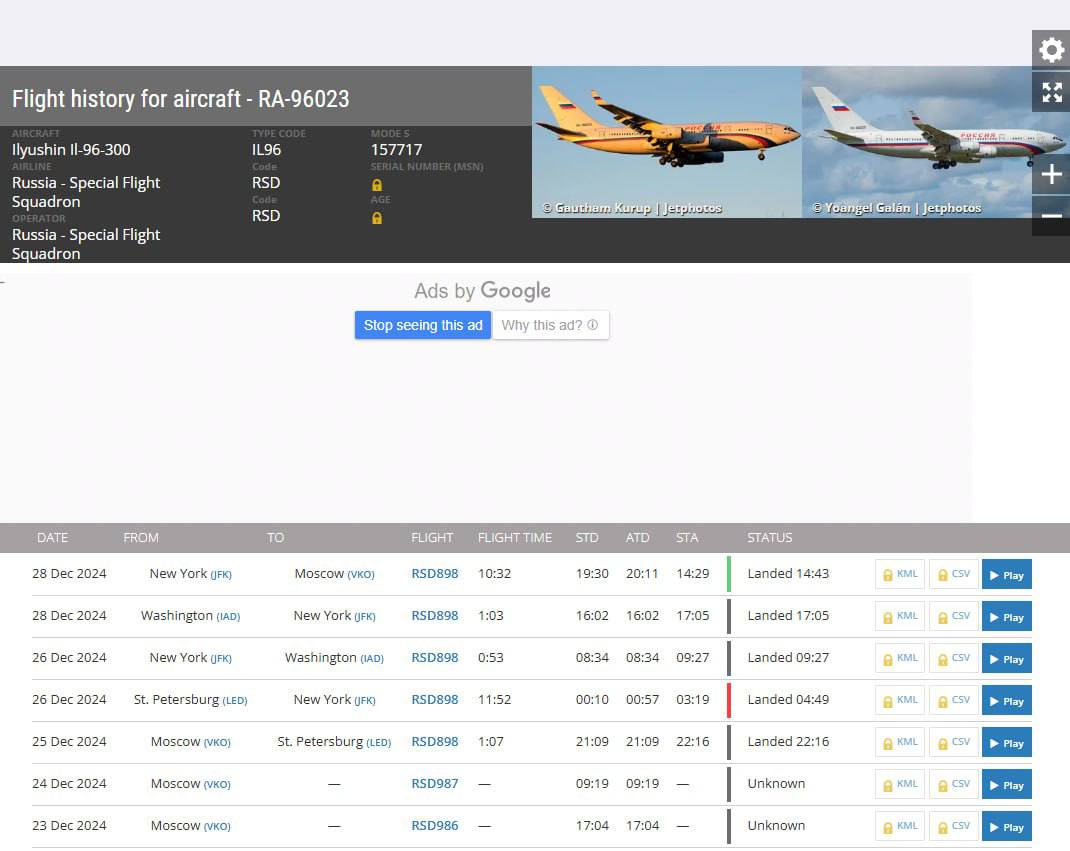Download CSV for Washington to New York flight
The image size is (1070, 851).
pos(953,616)
